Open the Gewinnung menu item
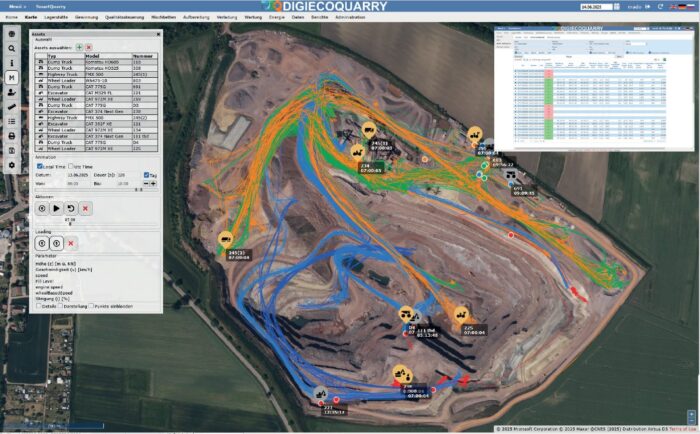This screenshot has width=700, height=434. click(x=86, y=17)
